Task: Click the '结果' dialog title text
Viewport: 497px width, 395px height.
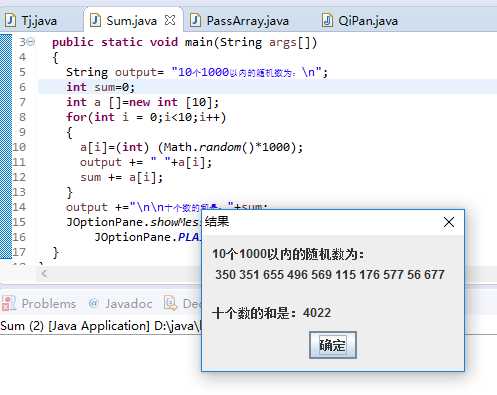Action: [x=217, y=221]
